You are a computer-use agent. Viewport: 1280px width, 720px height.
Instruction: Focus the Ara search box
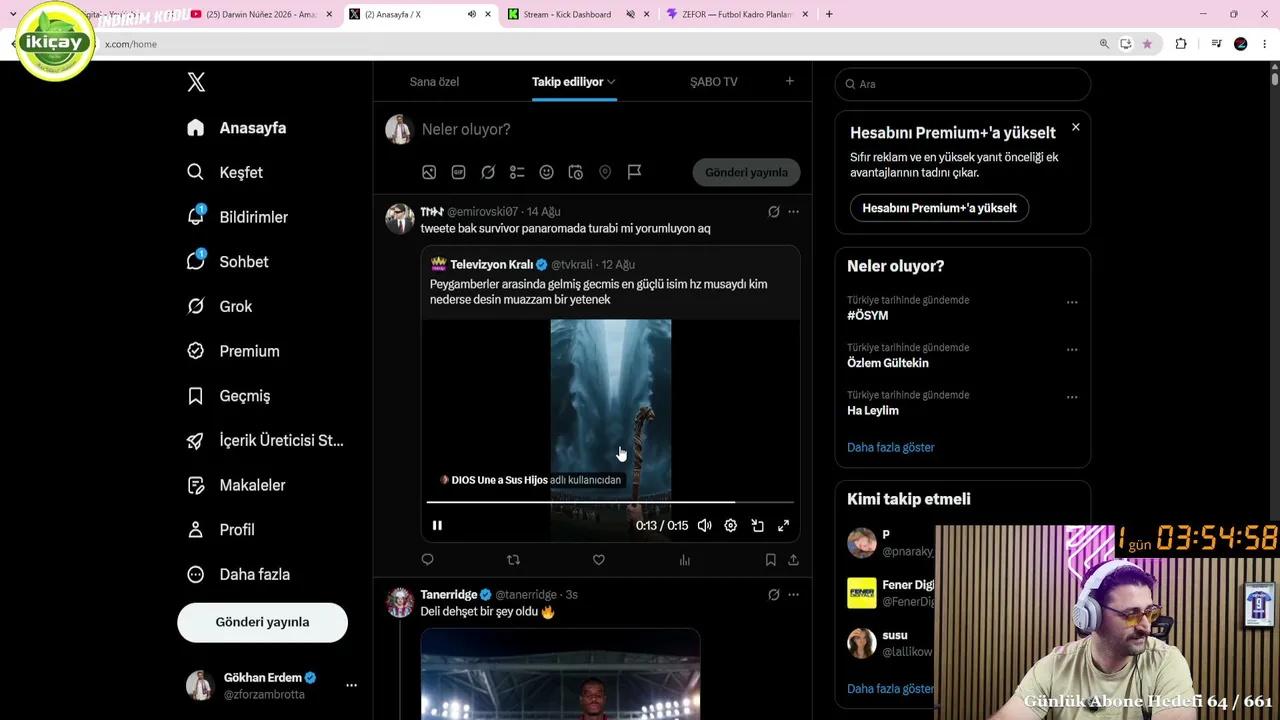tap(962, 84)
